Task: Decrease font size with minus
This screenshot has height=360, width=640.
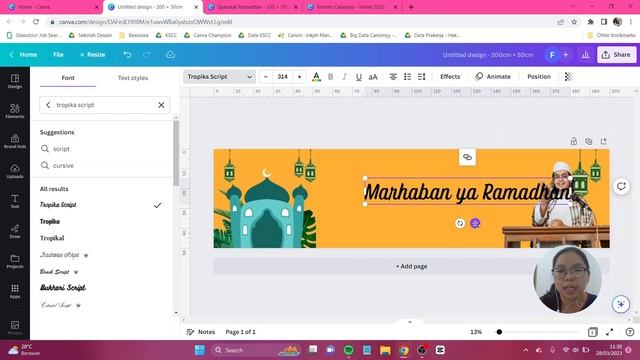Action: 266,77
